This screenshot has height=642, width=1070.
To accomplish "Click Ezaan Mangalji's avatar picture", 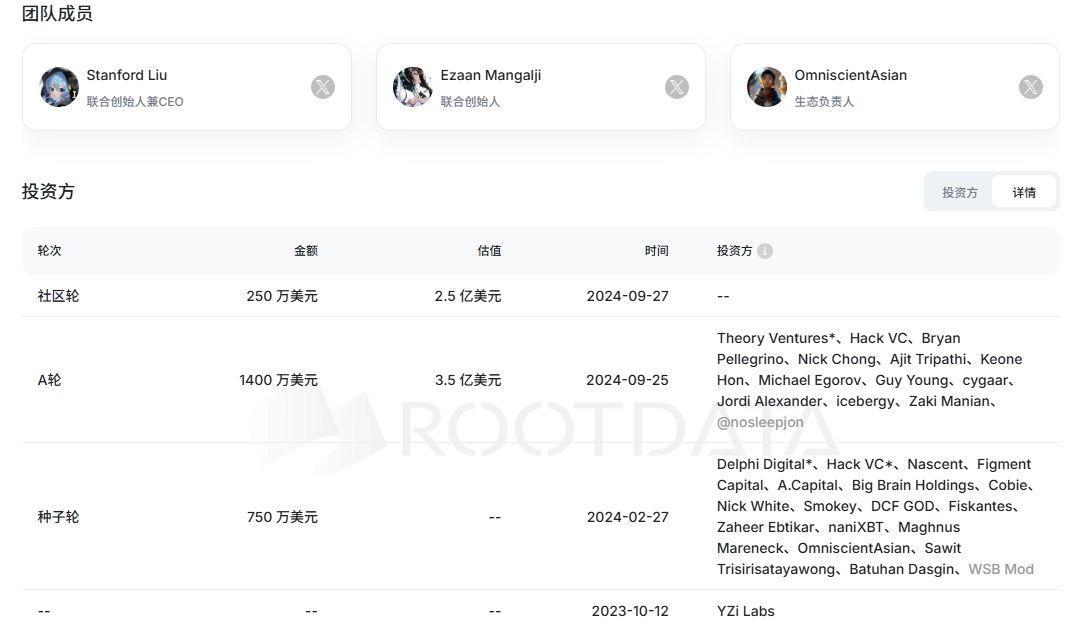I will [x=413, y=87].
